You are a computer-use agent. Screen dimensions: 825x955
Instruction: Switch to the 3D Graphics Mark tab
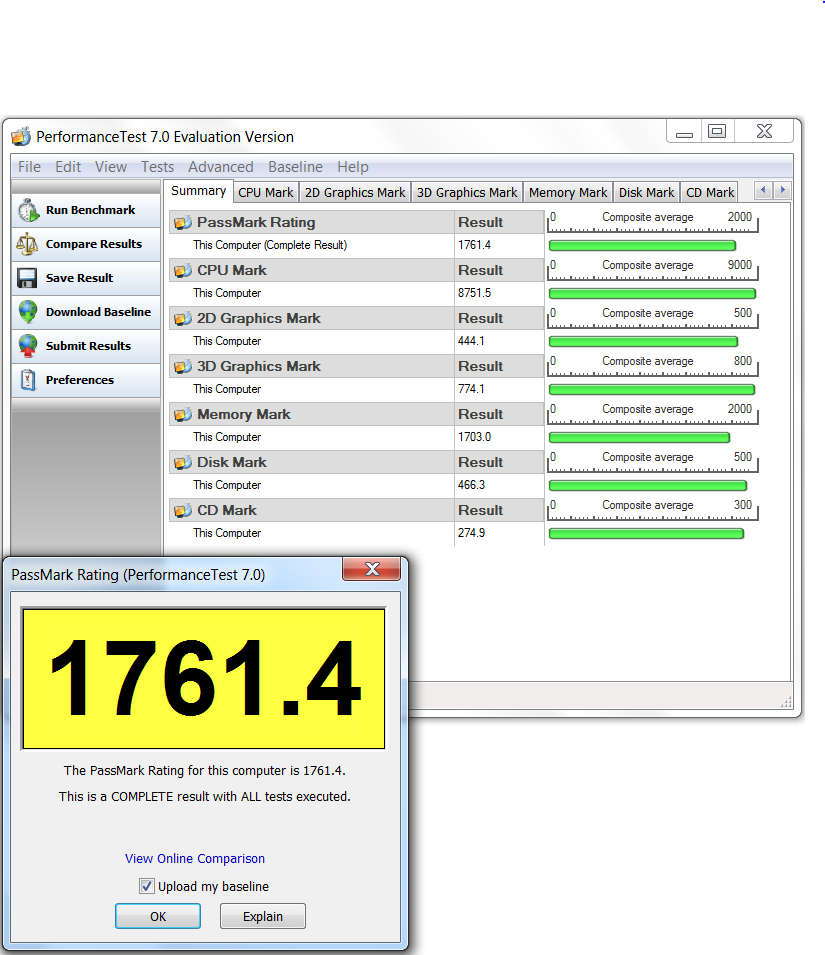point(467,192)
